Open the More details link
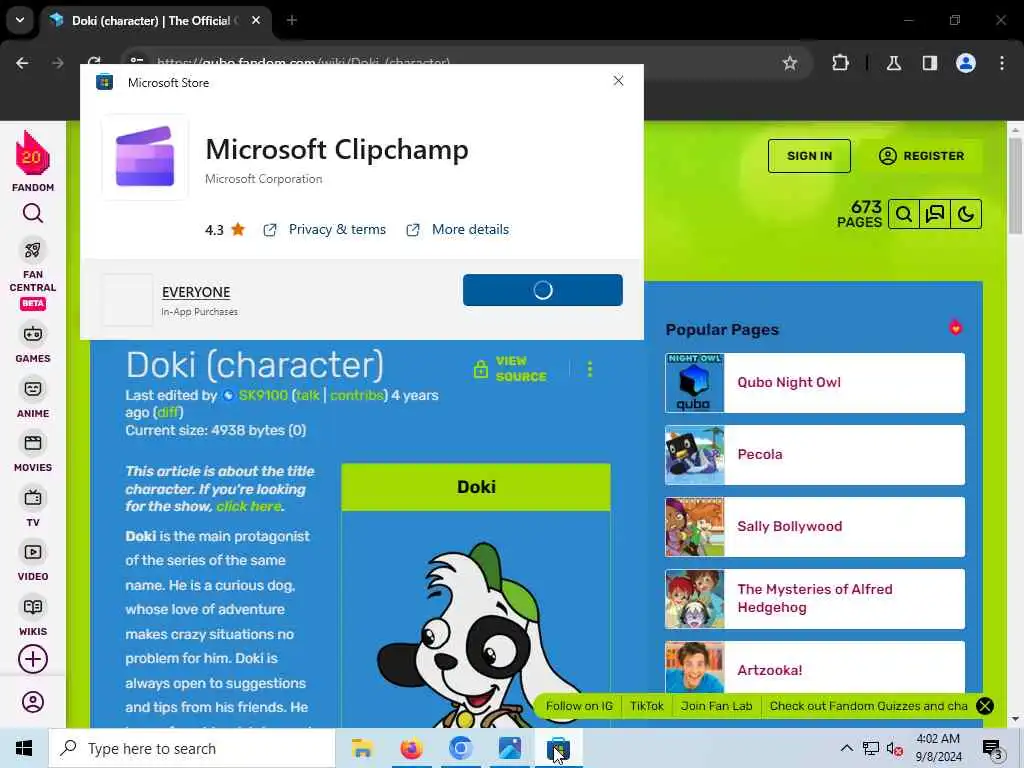The height and width of the screenshot is (768, 1024). click(x=470, y=229)
